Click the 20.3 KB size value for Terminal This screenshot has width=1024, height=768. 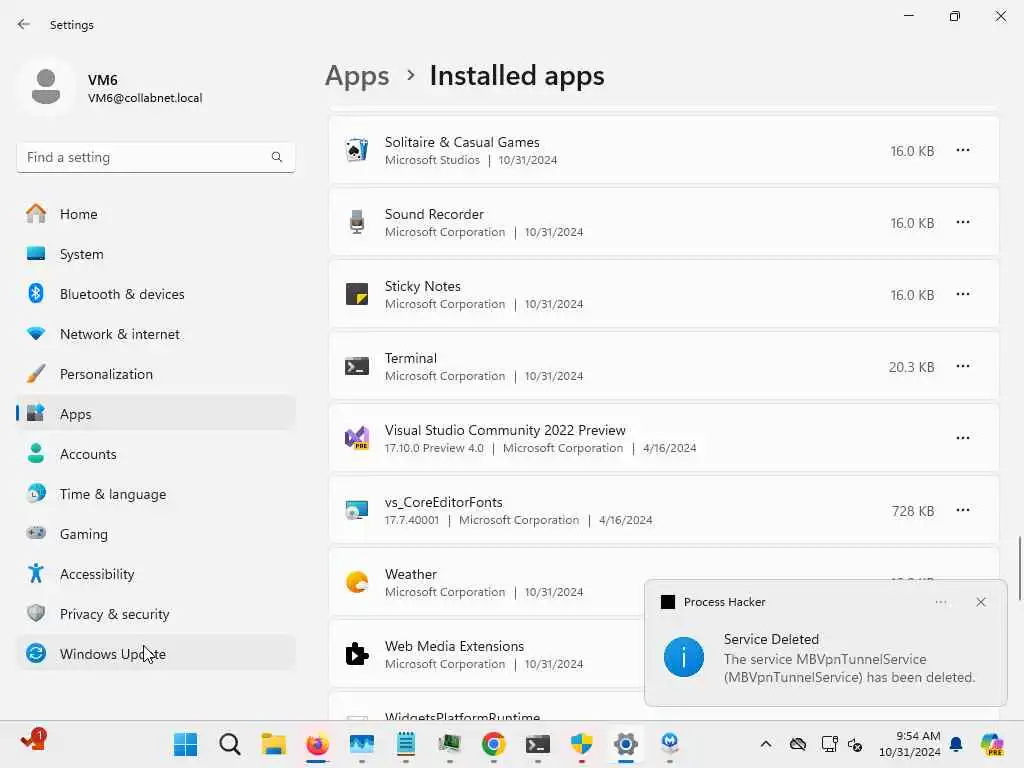(912, 367)
